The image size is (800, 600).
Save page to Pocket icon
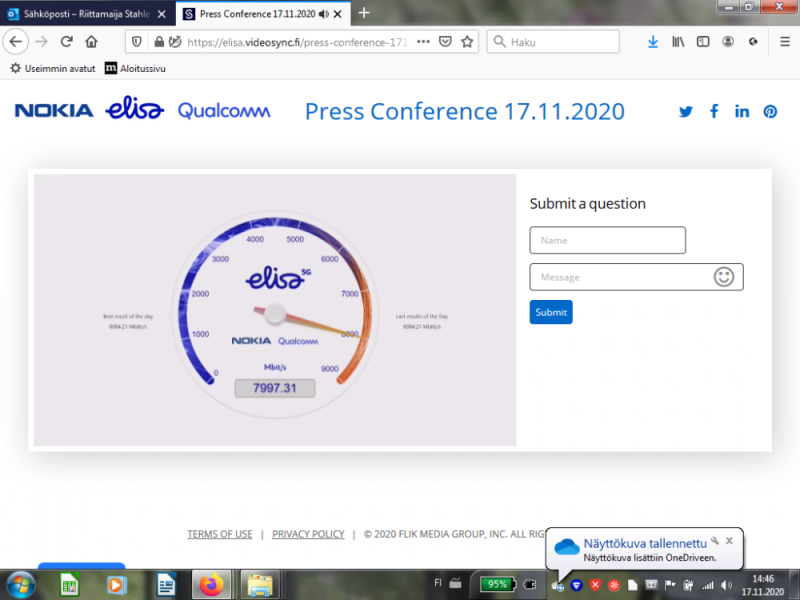[x=445, y=42]
